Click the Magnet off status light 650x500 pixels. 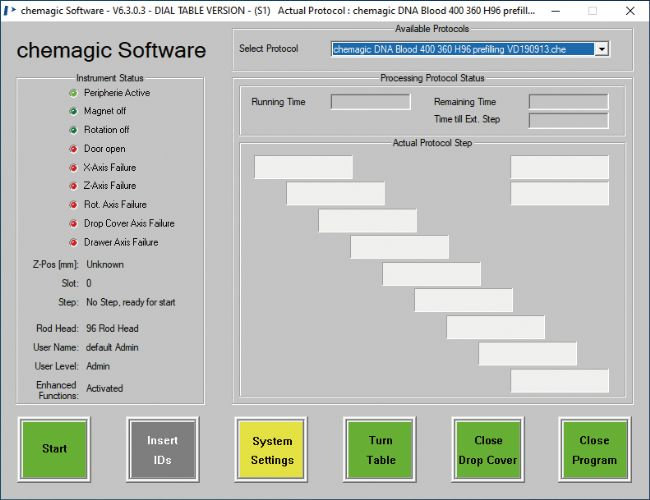73,111
